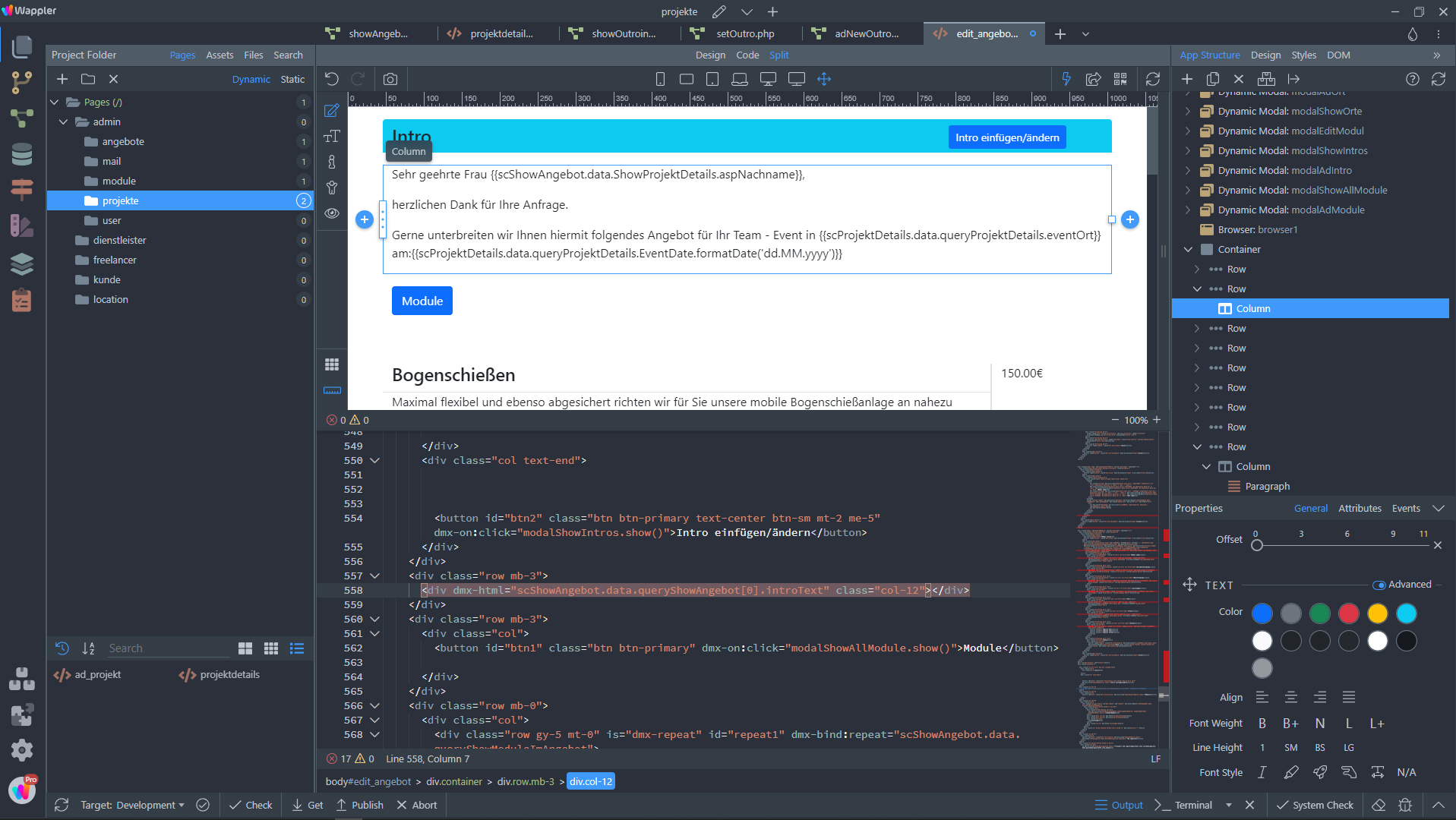The width and height of the screenshot is (1456, 820).
Task: Click the Publish button in bottom bar
Action: tap(360, 805)
